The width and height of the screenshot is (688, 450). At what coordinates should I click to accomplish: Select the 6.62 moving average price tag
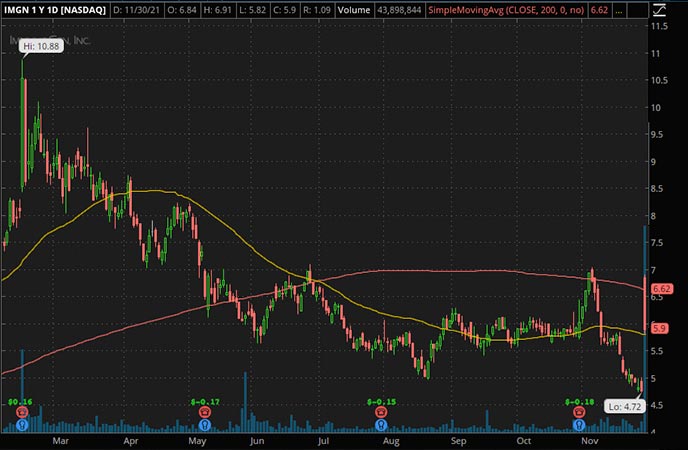coord(661,287)
